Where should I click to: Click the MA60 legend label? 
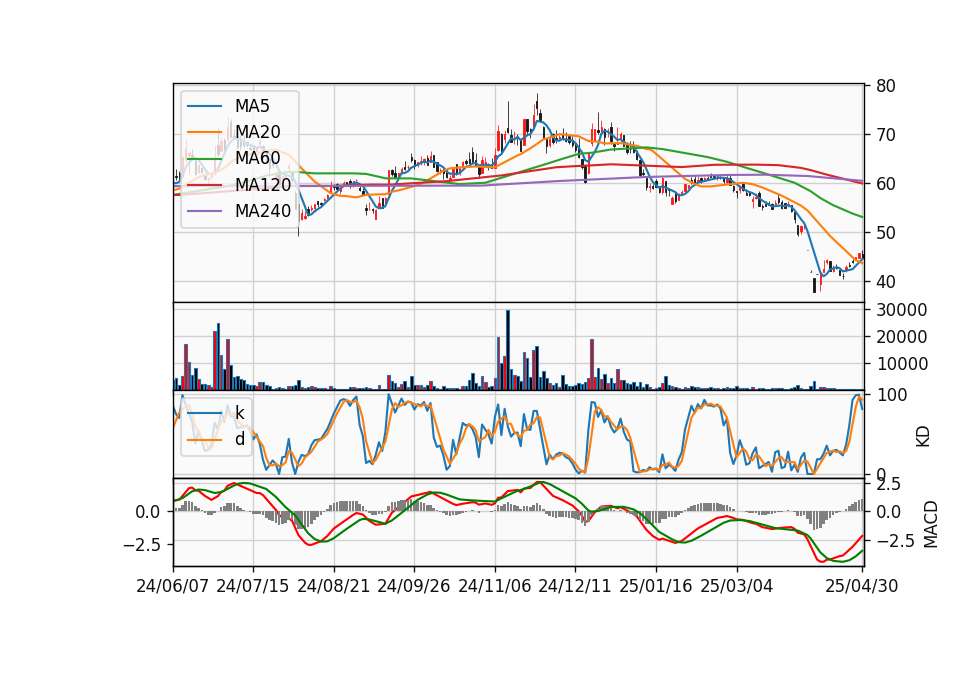coord(258,159)
